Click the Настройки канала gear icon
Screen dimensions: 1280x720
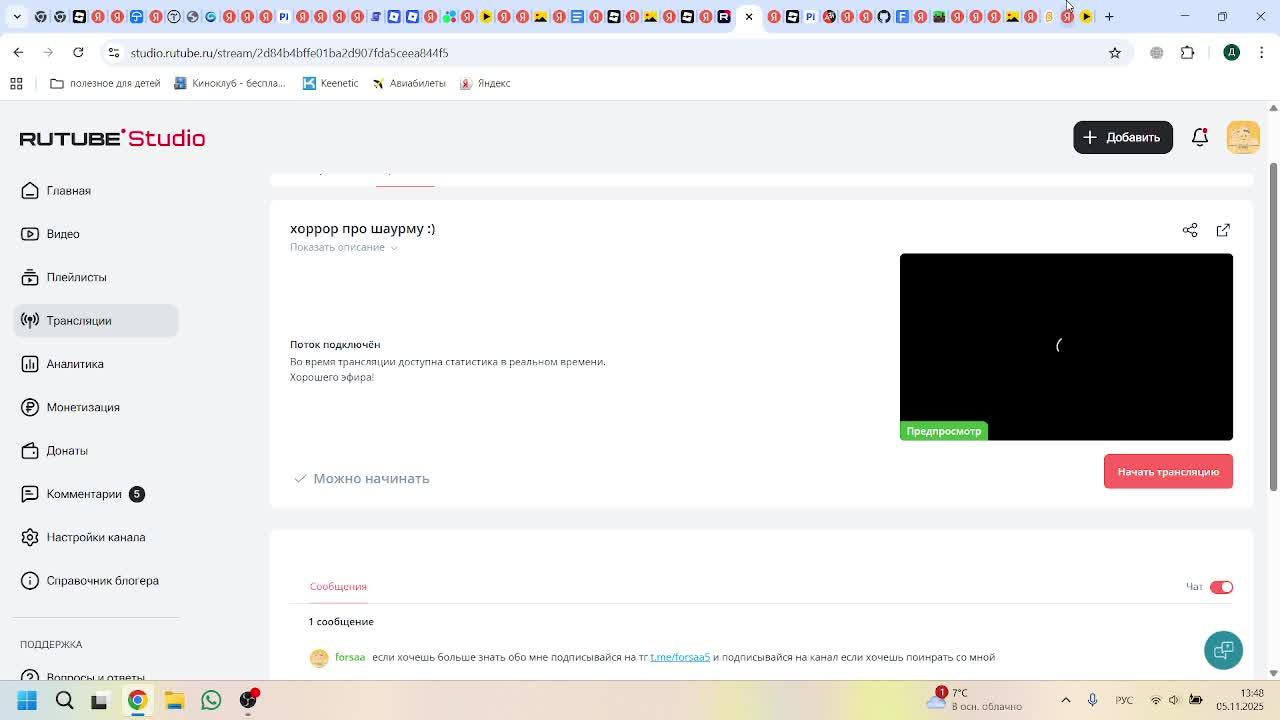pos(30,537)
